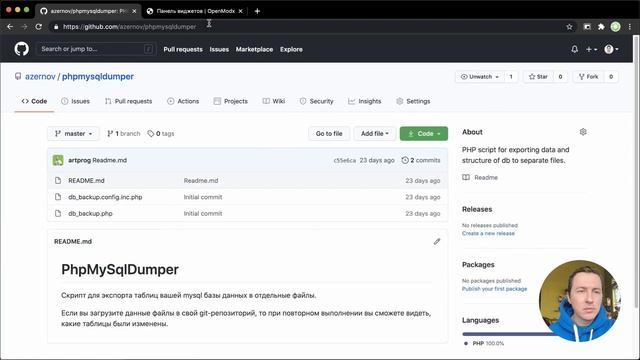Screen dimensions: 640x360
Task: Click the presenter webcam thumbnail
Action: [580, 301]
